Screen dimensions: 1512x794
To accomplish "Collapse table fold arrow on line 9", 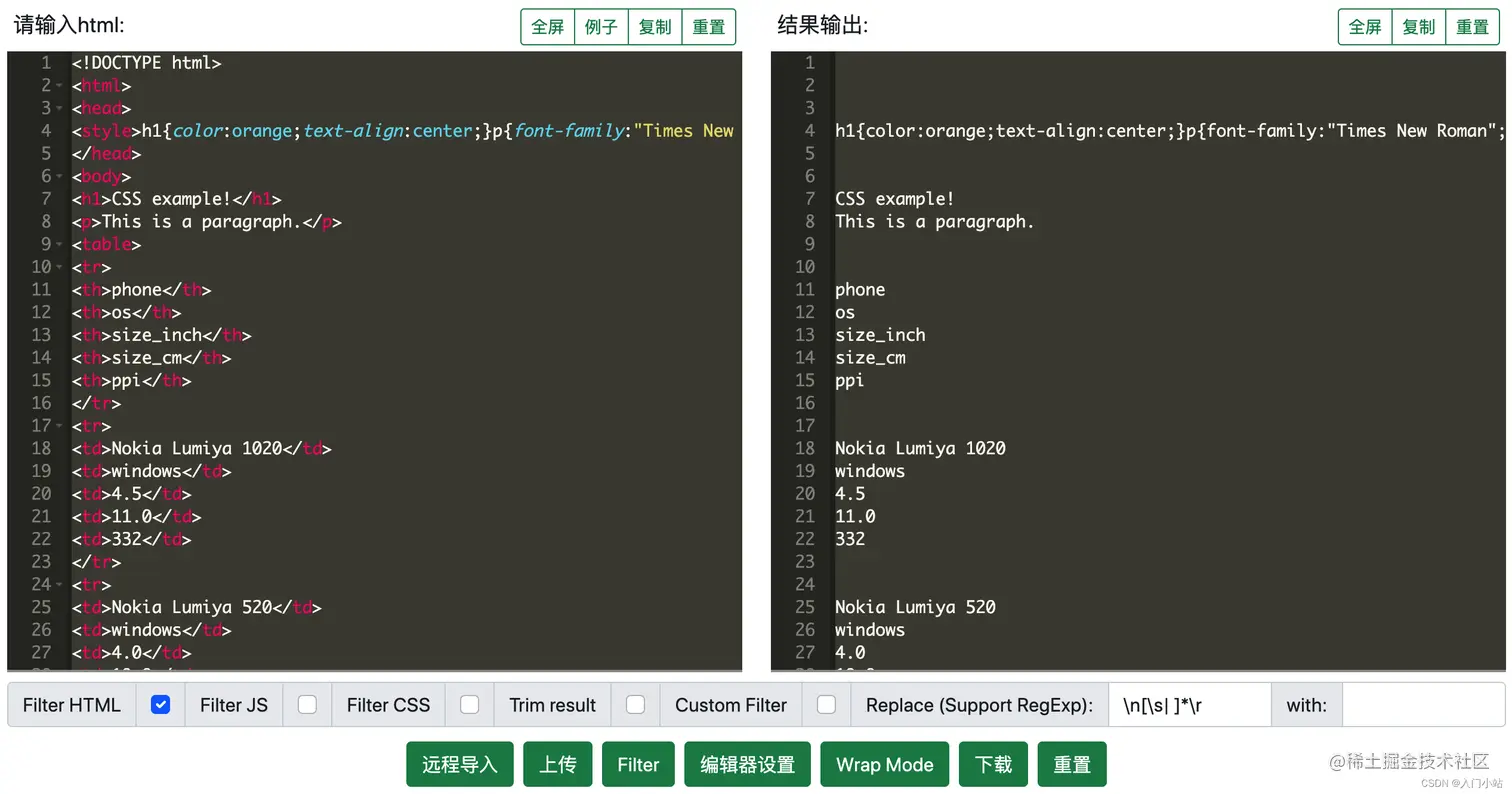I will tap(60, 245).
